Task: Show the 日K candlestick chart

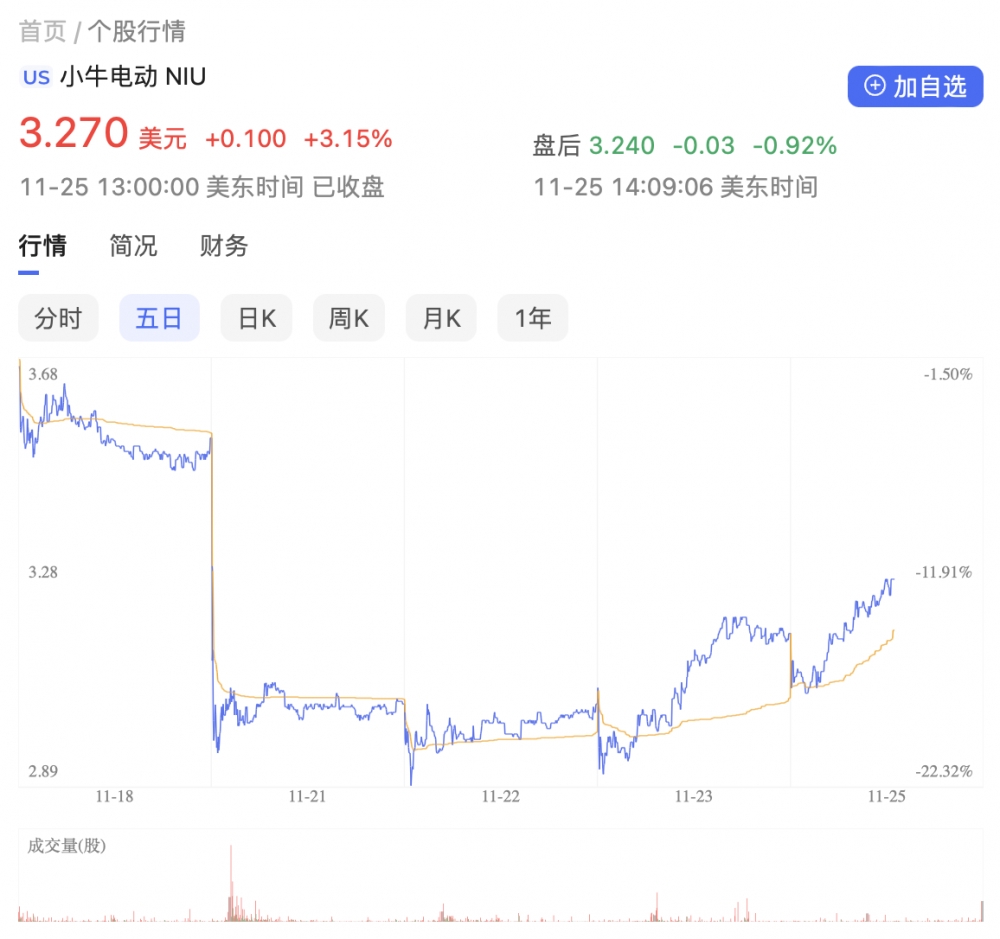Action: coord(256,319)
